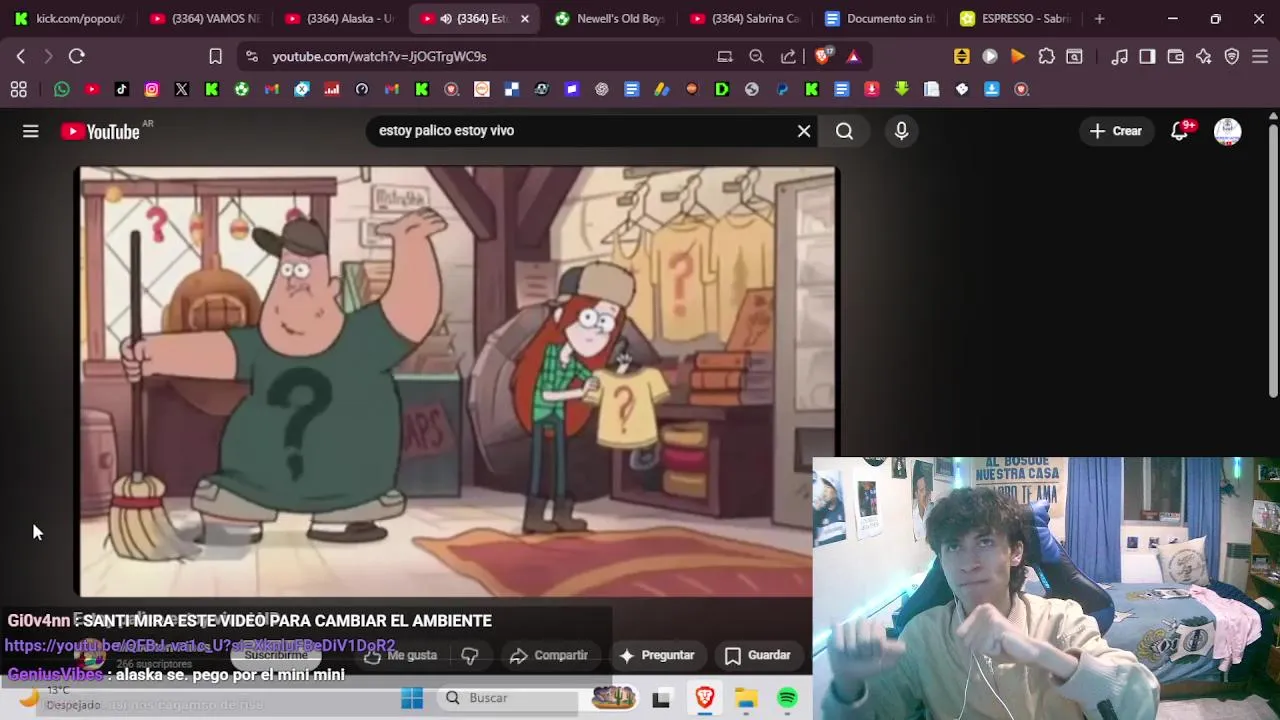1280x720 pixels.
Task: Open Brave's main hamburger menu
Action: coord(1260,57)
